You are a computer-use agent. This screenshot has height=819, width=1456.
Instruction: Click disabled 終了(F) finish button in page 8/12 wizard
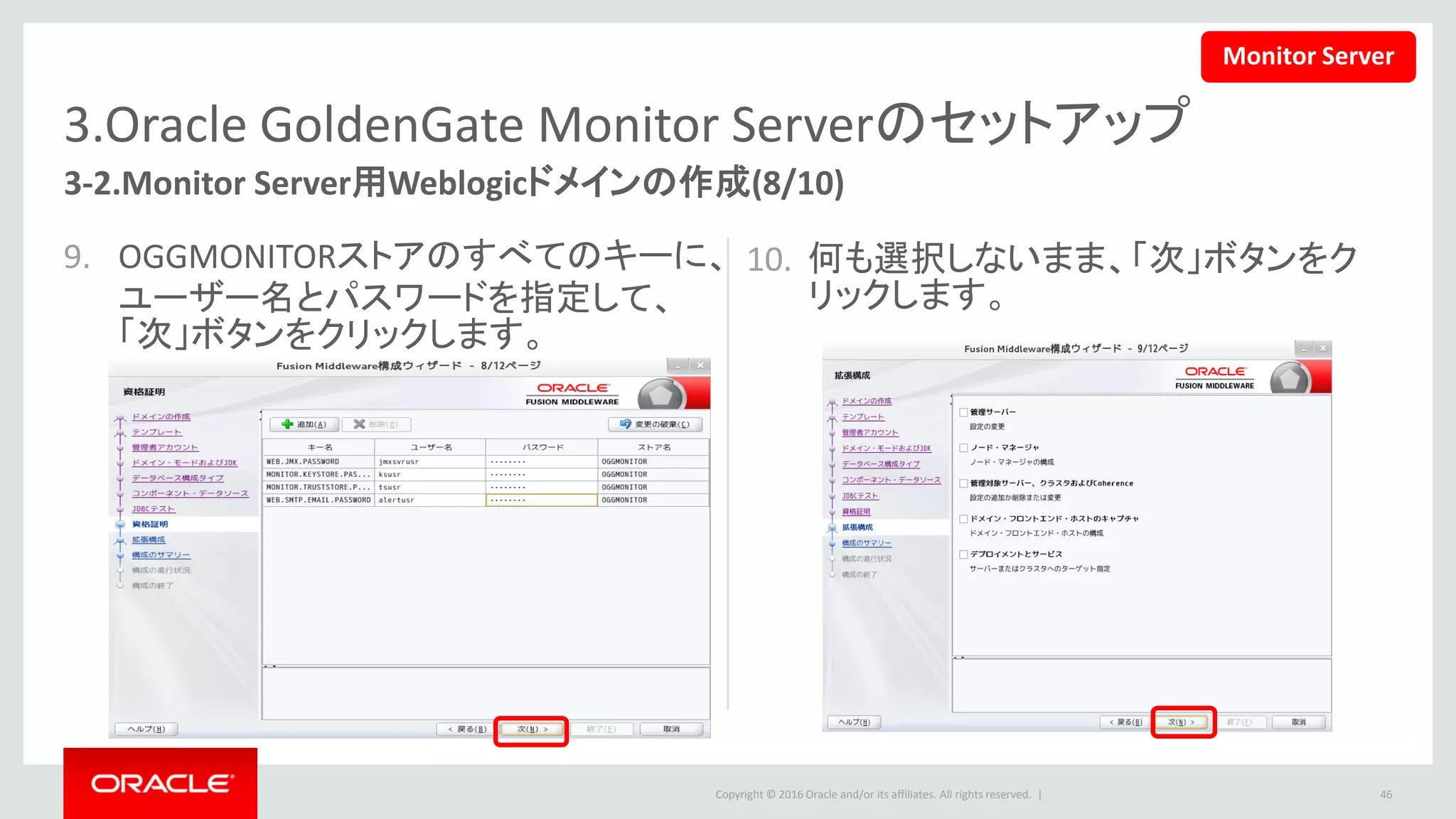601,729
